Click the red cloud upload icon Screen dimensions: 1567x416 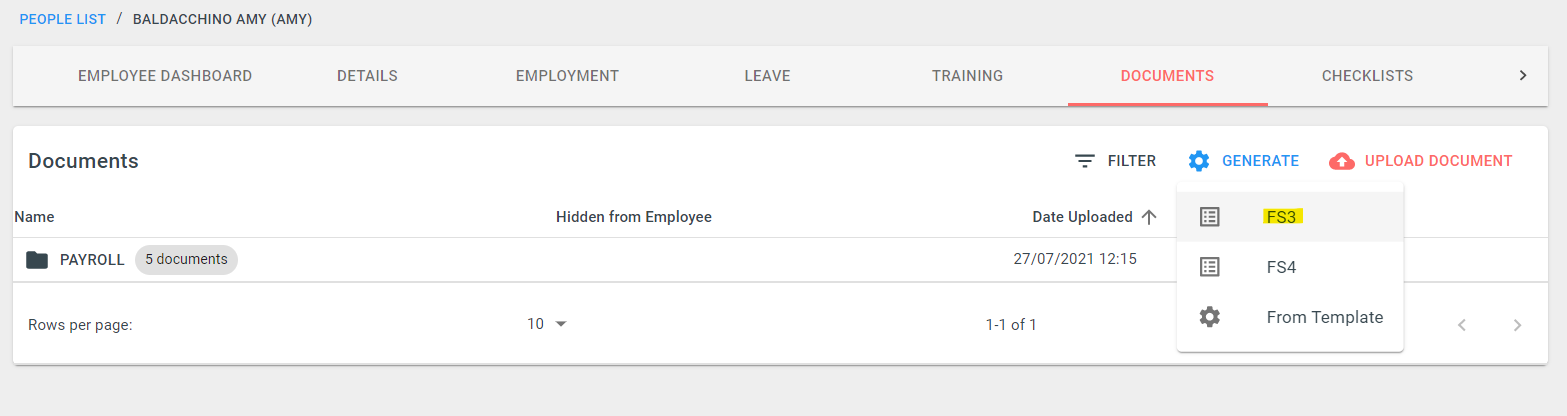point(1342,161)
